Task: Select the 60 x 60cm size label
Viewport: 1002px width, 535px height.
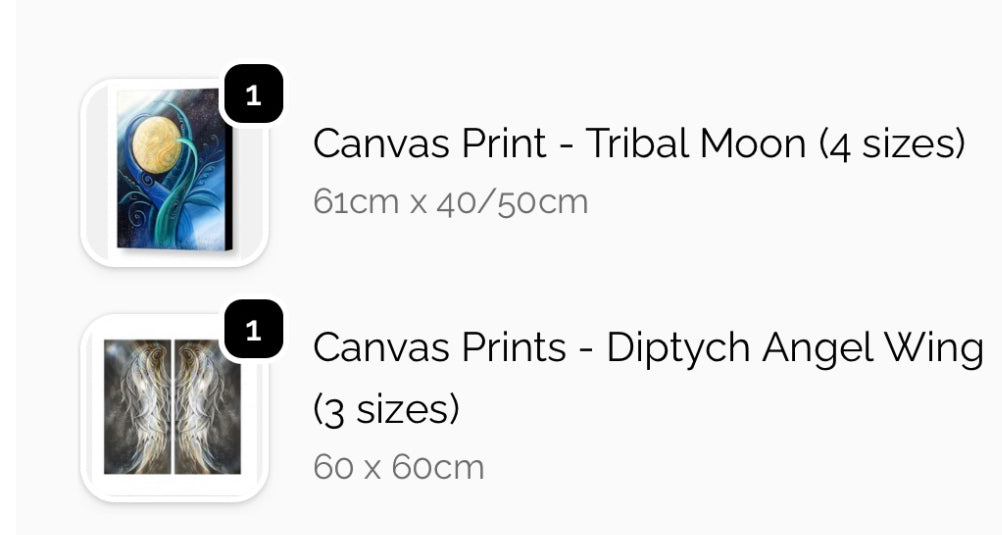Action: (x=398, y=467)
